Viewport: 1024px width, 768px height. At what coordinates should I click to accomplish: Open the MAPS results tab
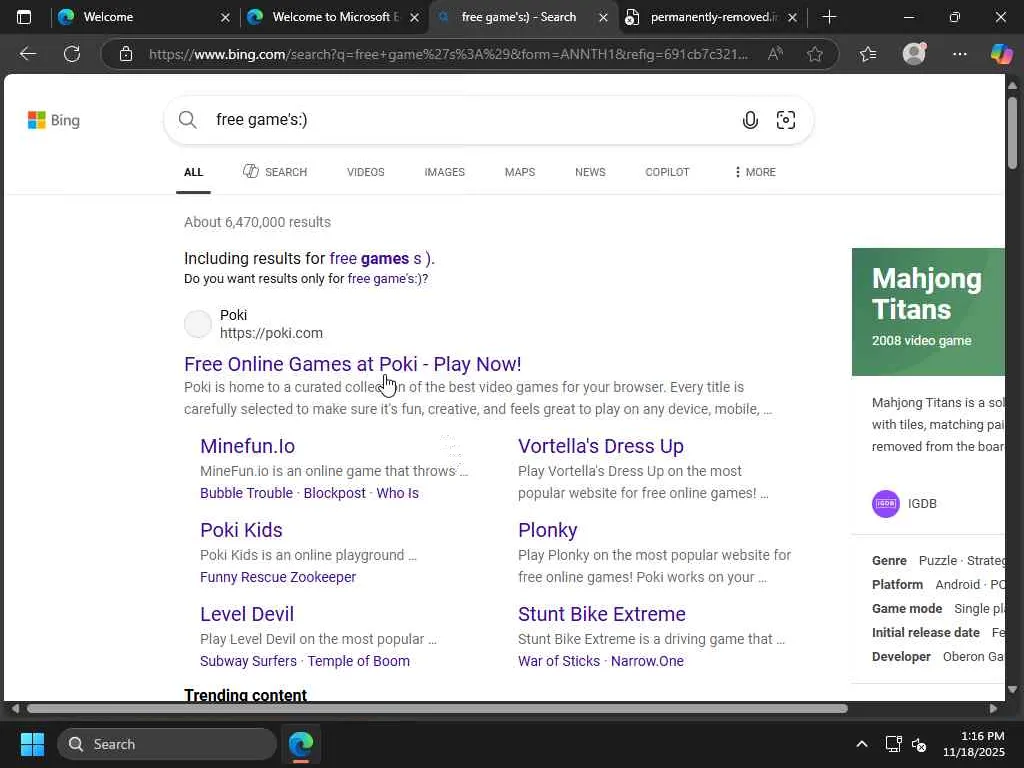[520, 172]
